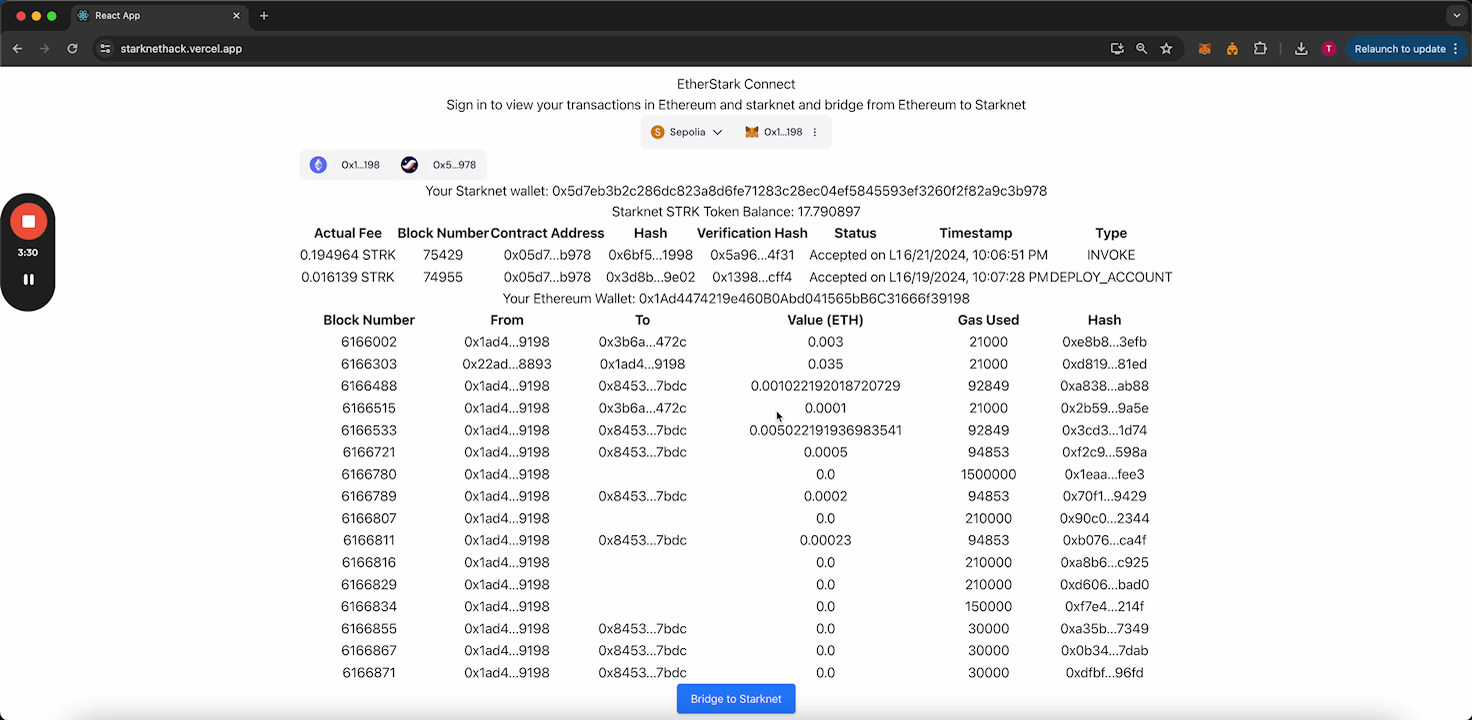Viewport: 1472px width, 720px height.
Task: Click the Sepolia network S icon
Action: tap(657, 132)
